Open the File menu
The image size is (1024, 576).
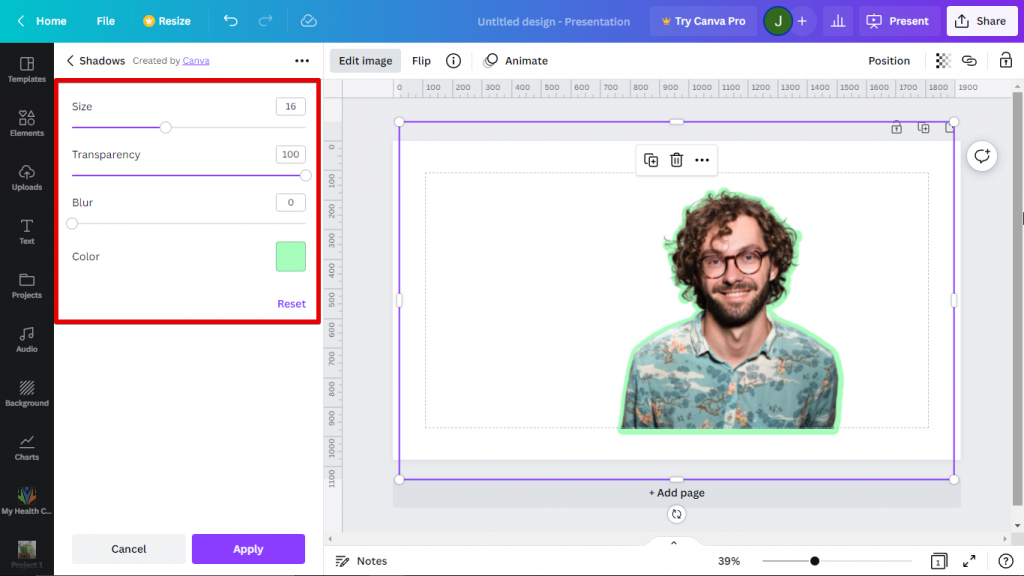(105, 20)
